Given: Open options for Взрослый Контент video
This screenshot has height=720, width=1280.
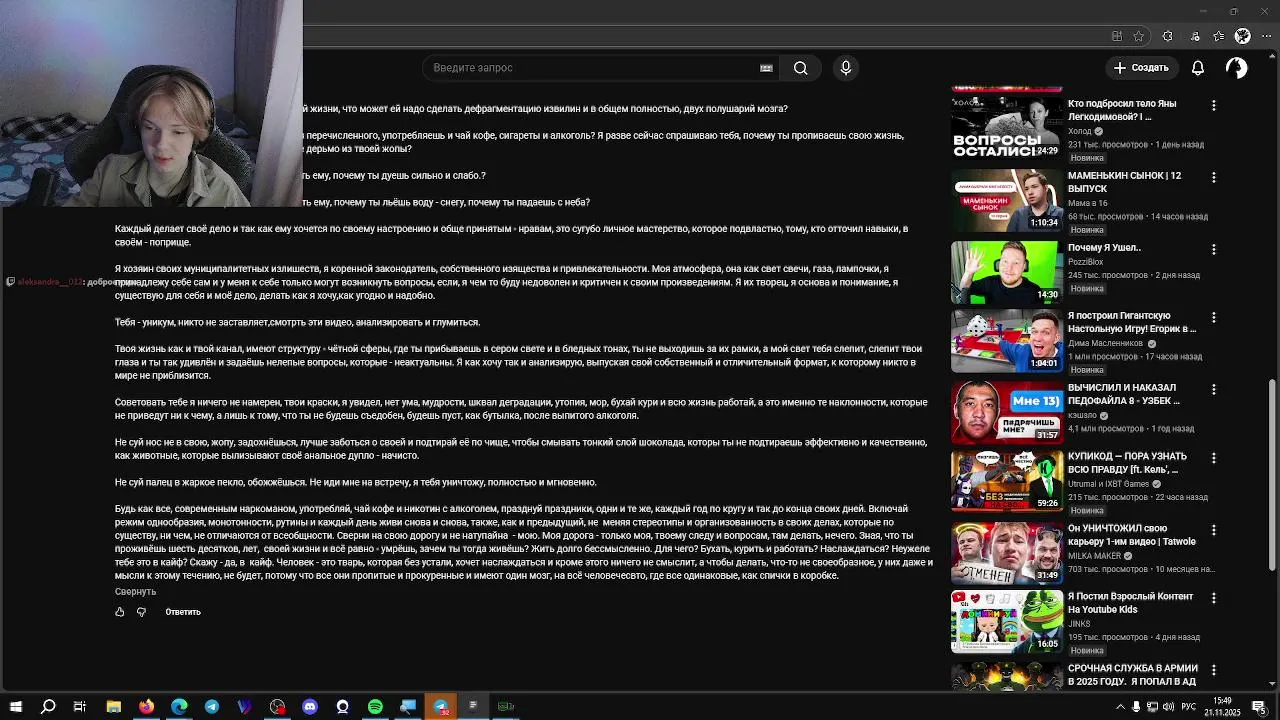Looking at the screenshot, I should click(x=1214, y=598).
